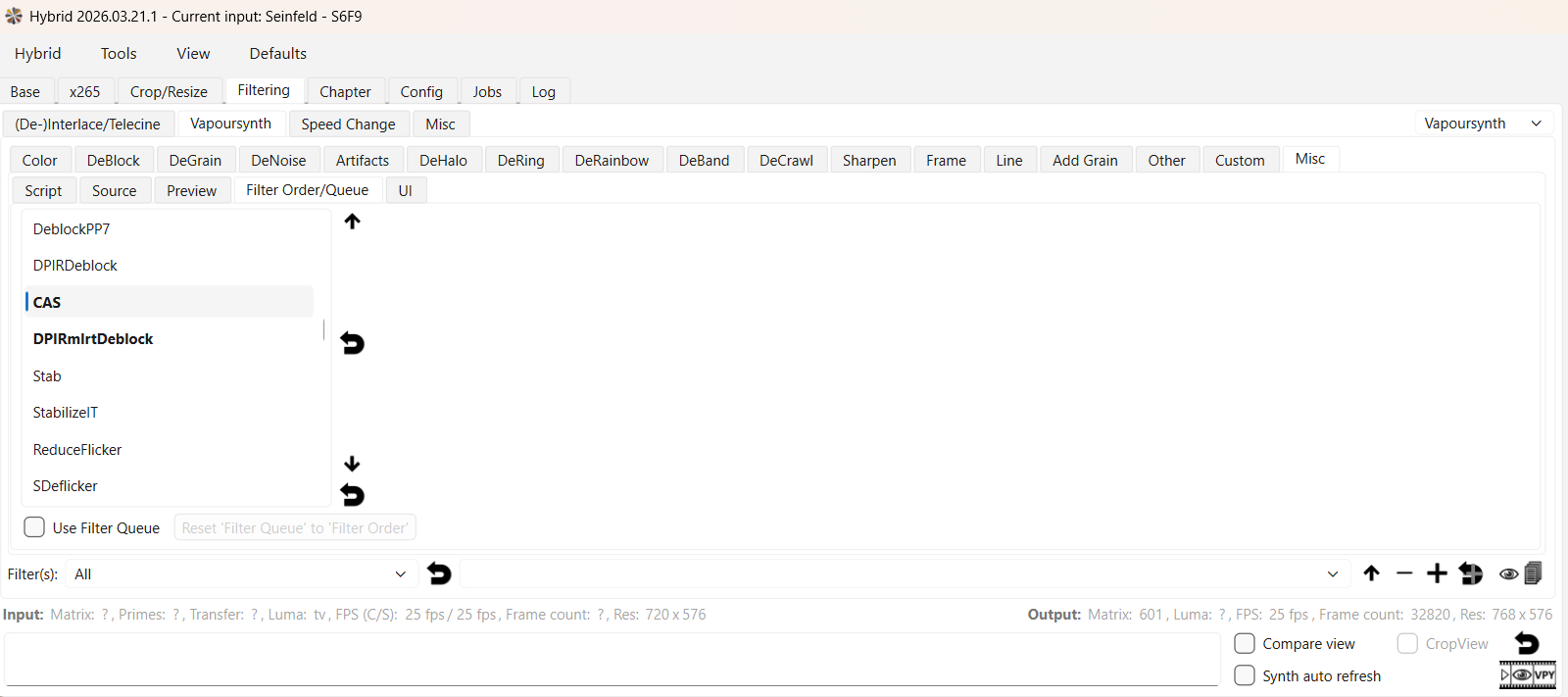Open the DeBand filter tab
The image size is (1568, 697).
(x=704, y=160)
